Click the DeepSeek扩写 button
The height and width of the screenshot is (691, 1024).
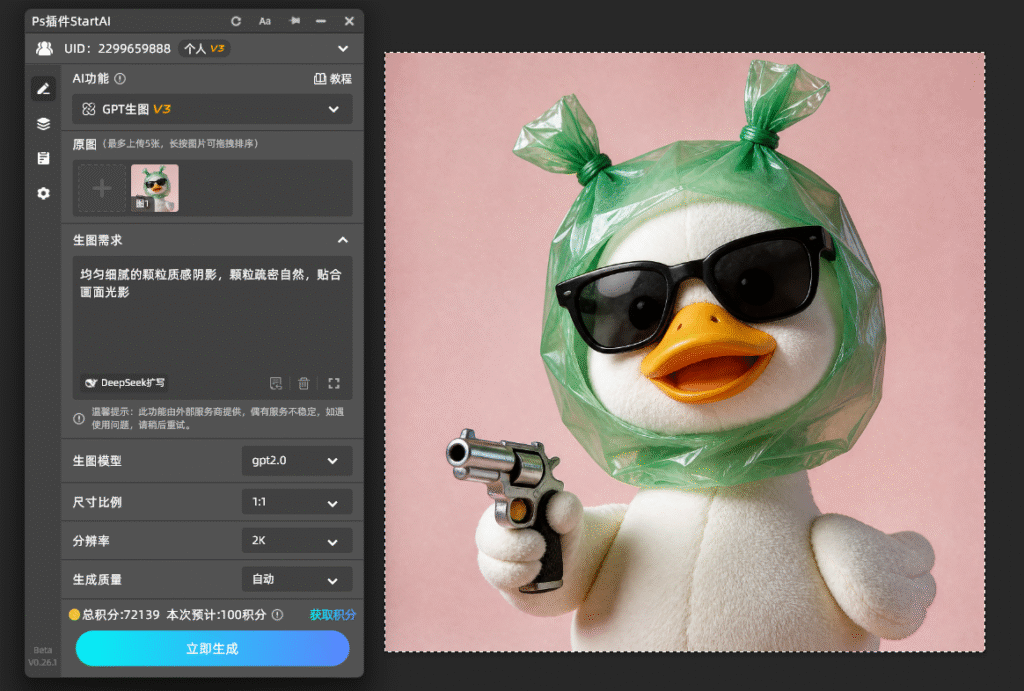click(125, 383)
